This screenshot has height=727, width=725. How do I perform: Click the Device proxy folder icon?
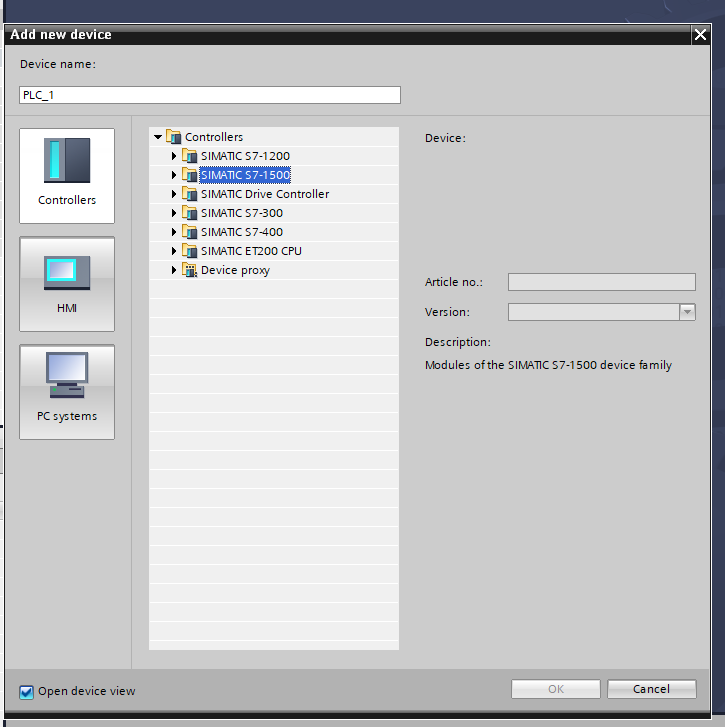(x=190, y=270)
